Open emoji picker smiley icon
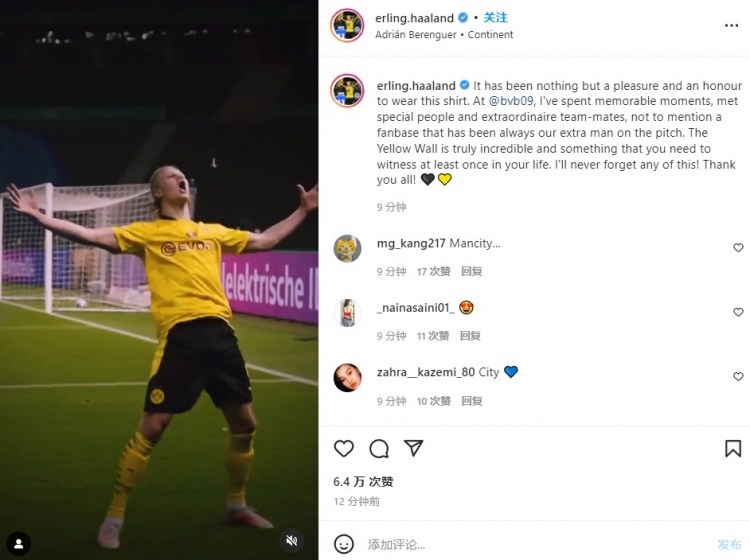750x560 pixels. click(343, 544)
